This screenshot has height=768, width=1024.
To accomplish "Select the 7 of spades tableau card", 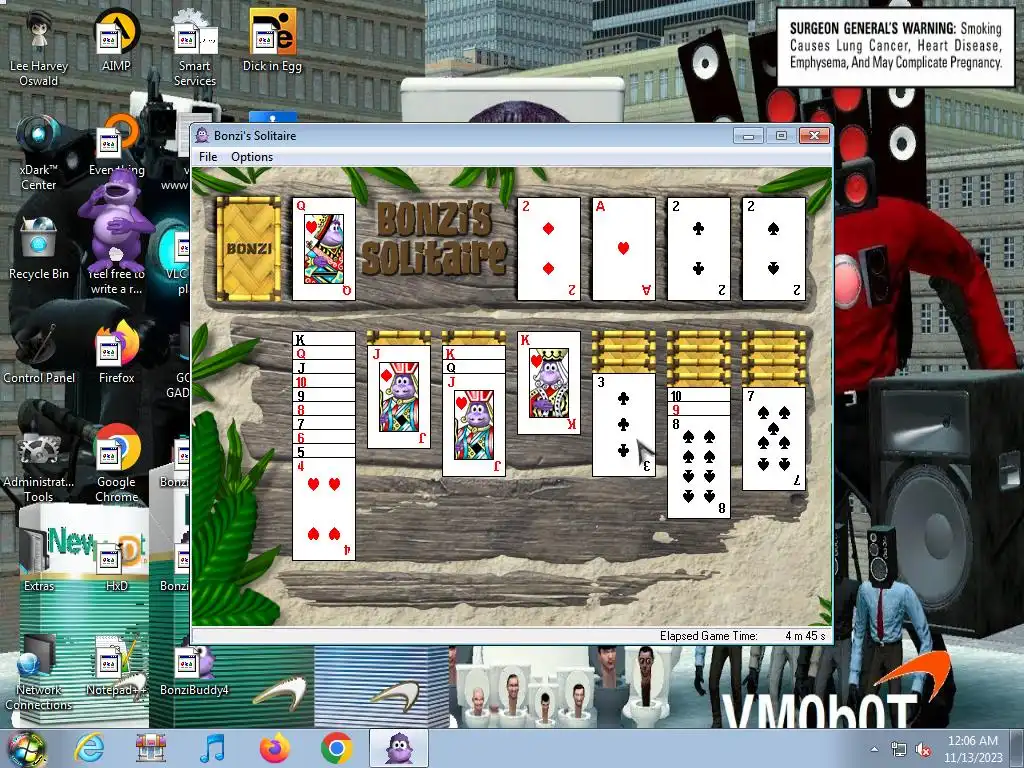I will coord(774,439).
